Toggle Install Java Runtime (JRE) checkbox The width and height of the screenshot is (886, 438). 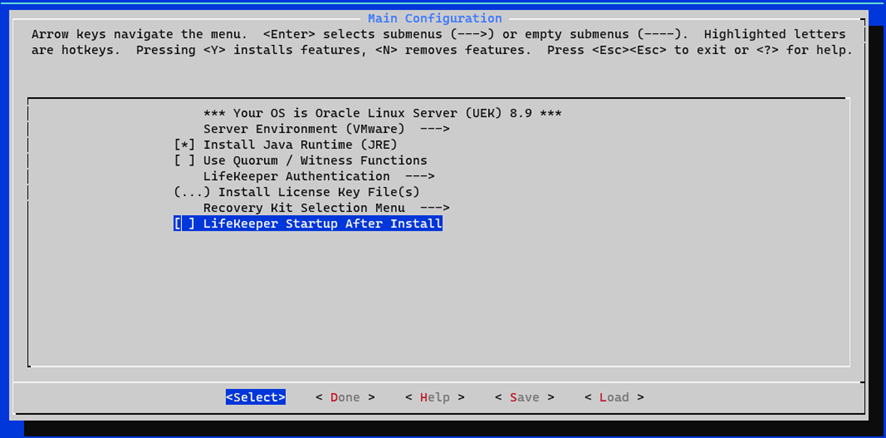pyautogui.click(x=185, y=145)
